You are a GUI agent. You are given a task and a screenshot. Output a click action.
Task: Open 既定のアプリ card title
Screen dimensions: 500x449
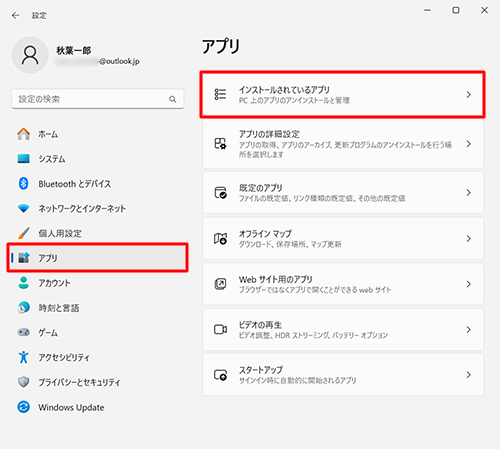260,188
